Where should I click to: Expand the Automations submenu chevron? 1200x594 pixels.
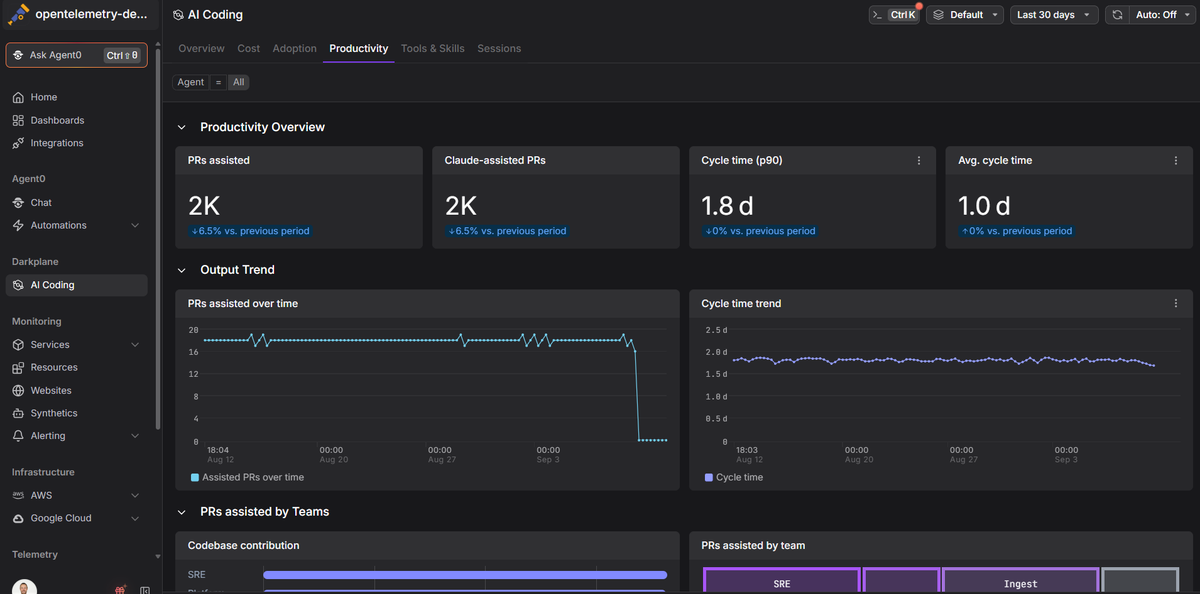[135, 225]
